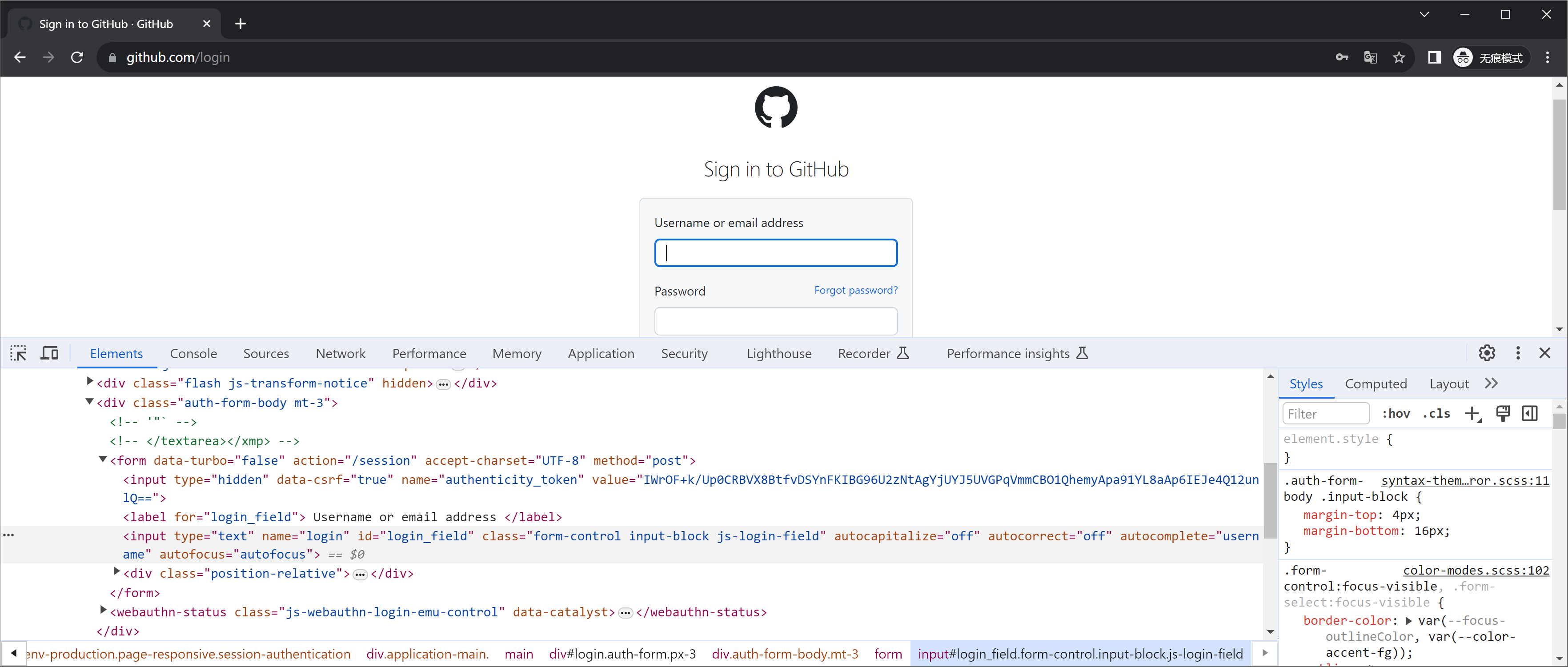Switch to the Security tab

point(684,354)
